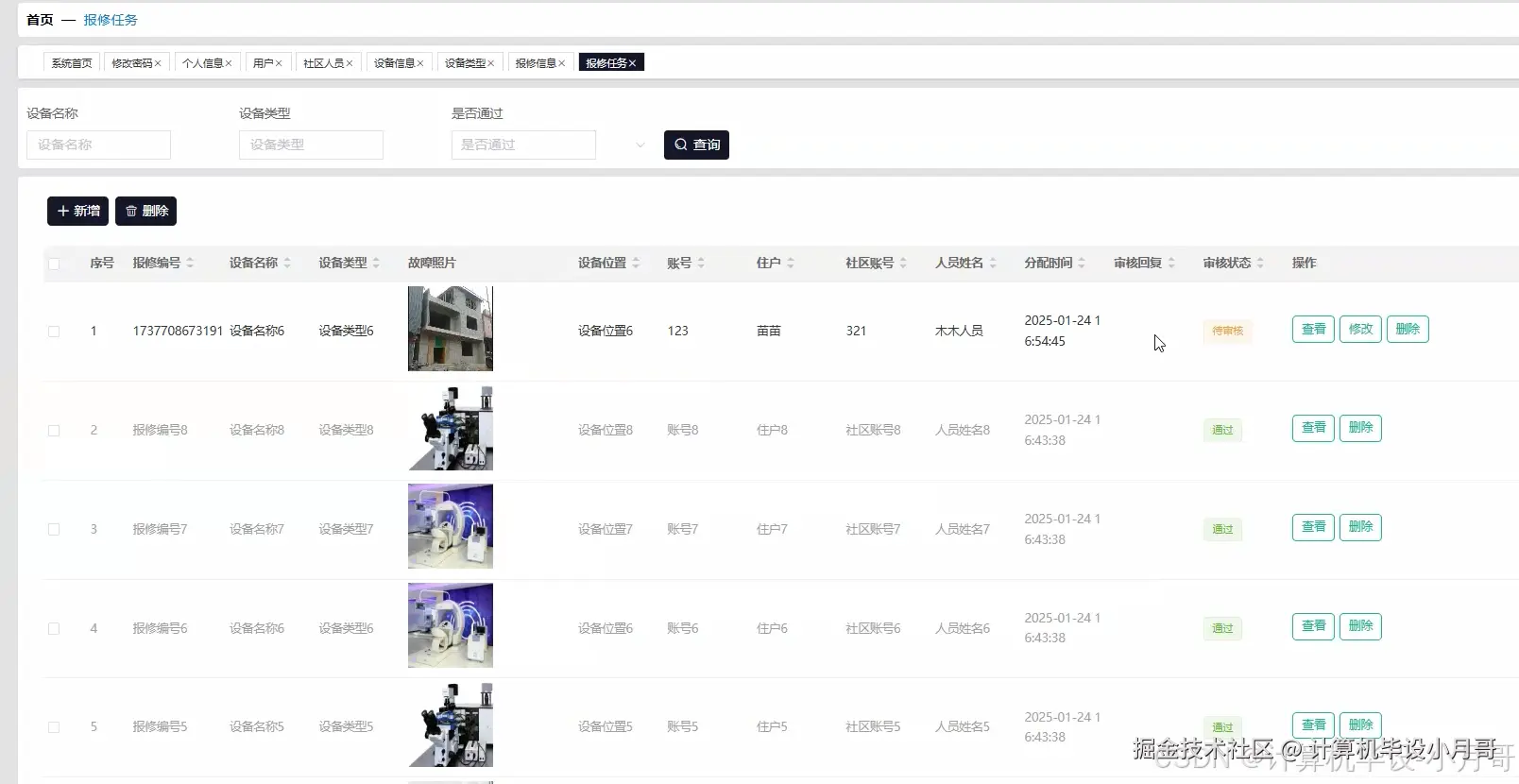
Task: Click 删除 for row 1737708673191
Action: [1408, 329]
